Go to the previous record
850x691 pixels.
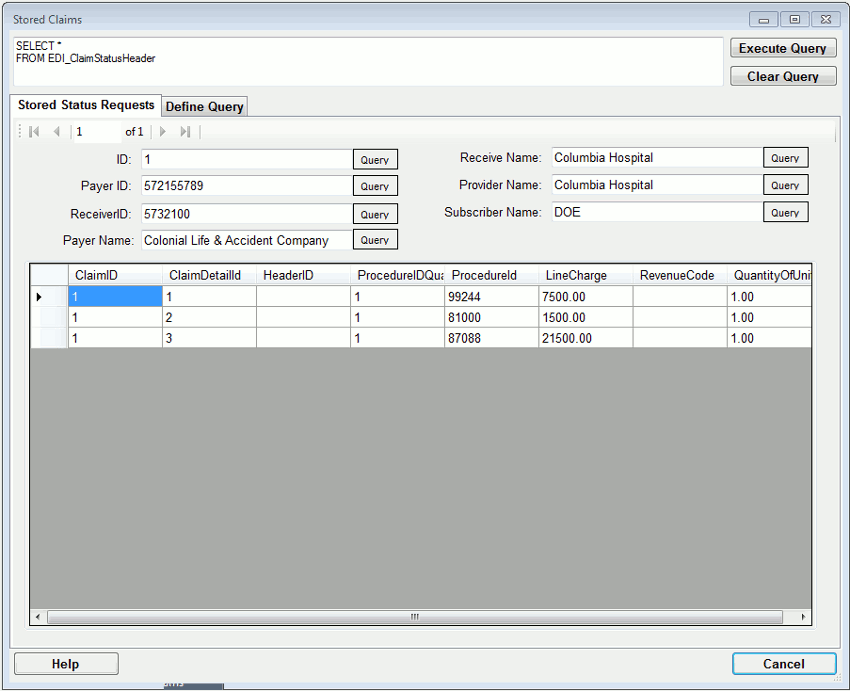57,131
